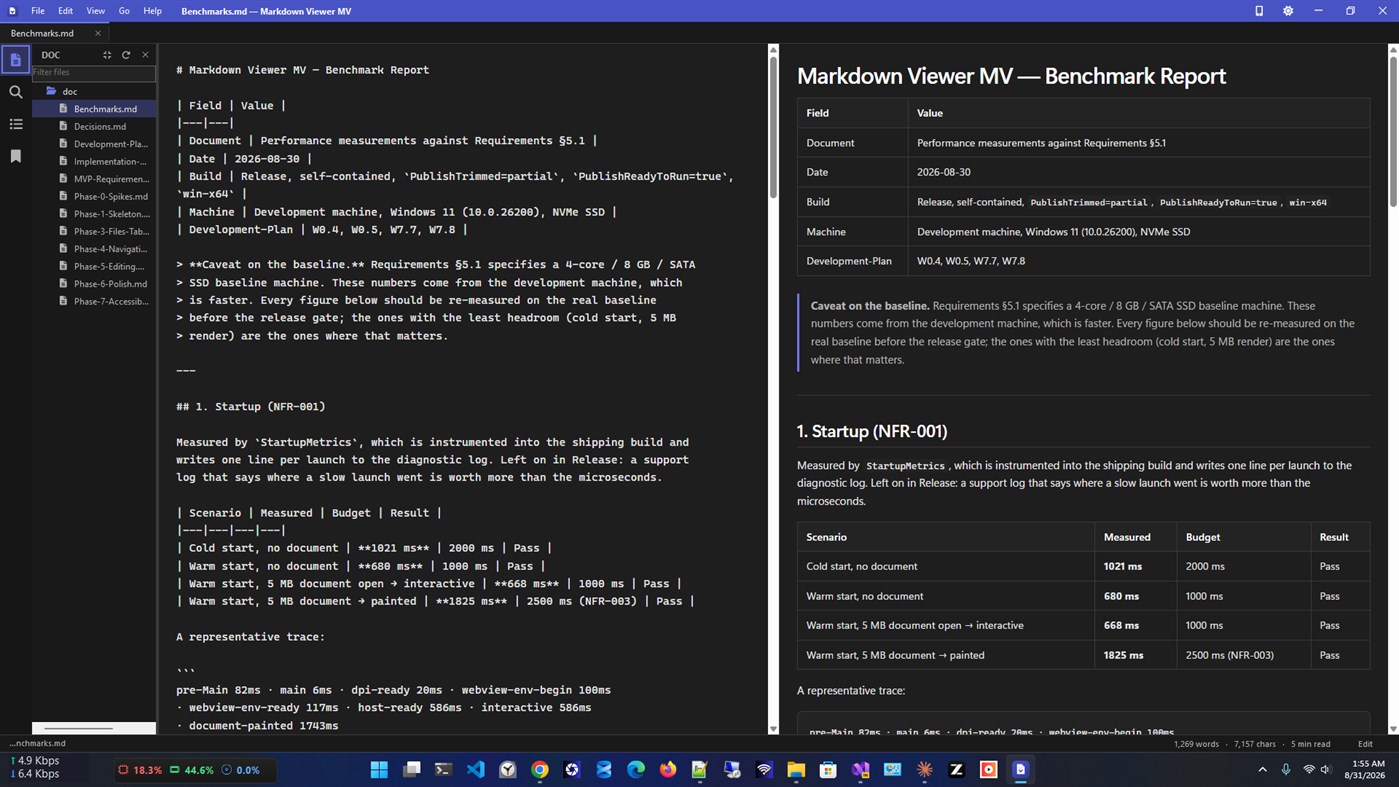Open Phase-7-Accessib... file in the tree
The image size is (1399, 787).
(95, 301)
